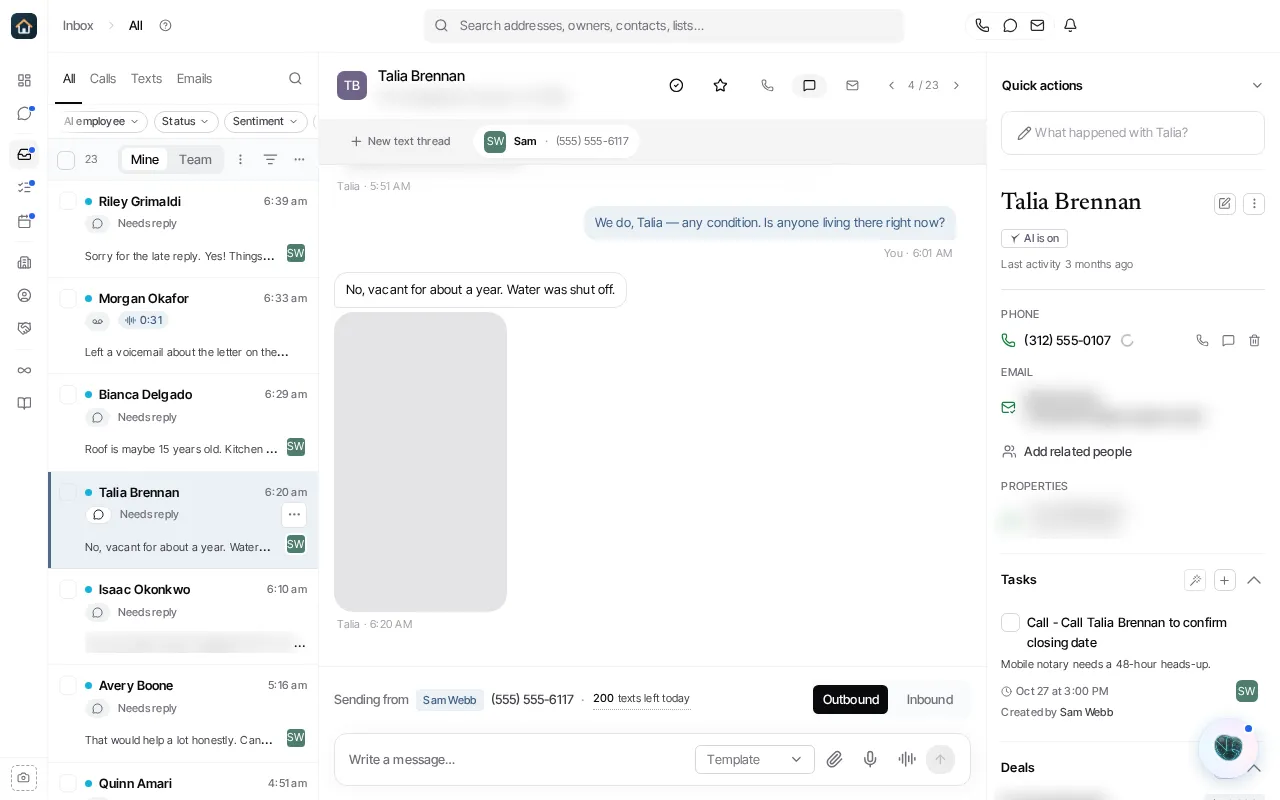This screenshot has height=800, width=1280.
Task: Open the calendar icon in left sidebar
Action: click(x=24, y=221)
